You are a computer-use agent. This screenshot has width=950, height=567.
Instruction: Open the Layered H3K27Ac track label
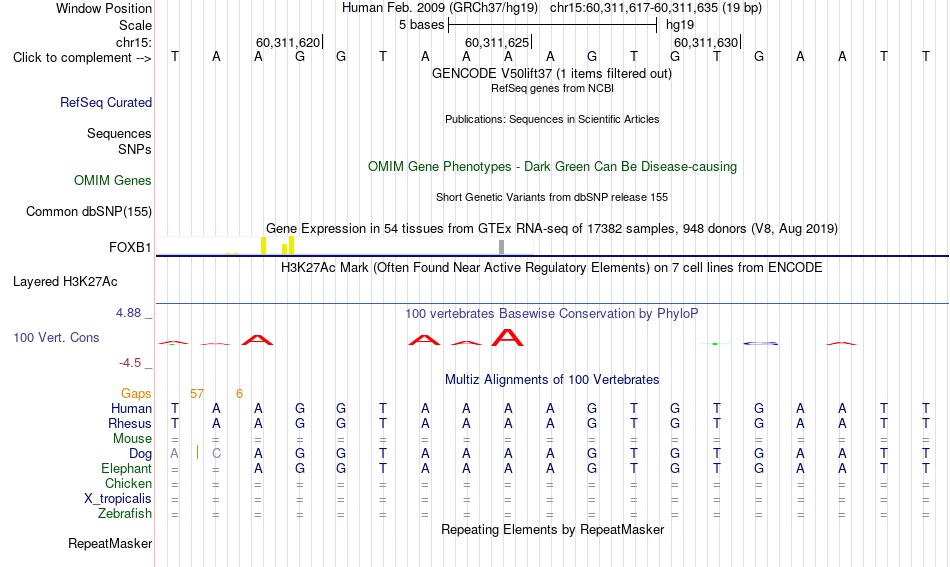click(x=65, y=282)
